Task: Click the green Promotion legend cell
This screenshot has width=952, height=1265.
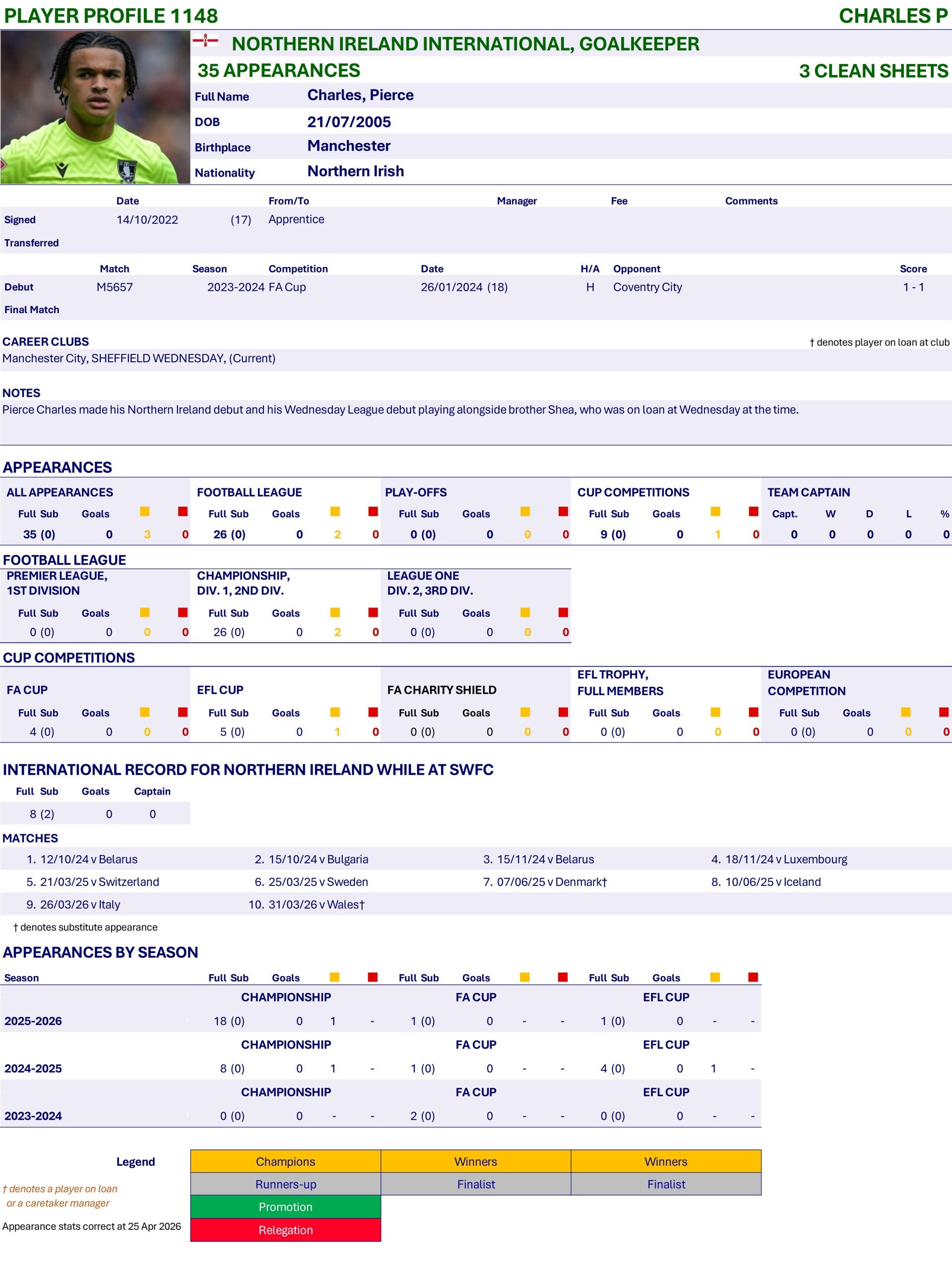Action: coord(285,1206)
